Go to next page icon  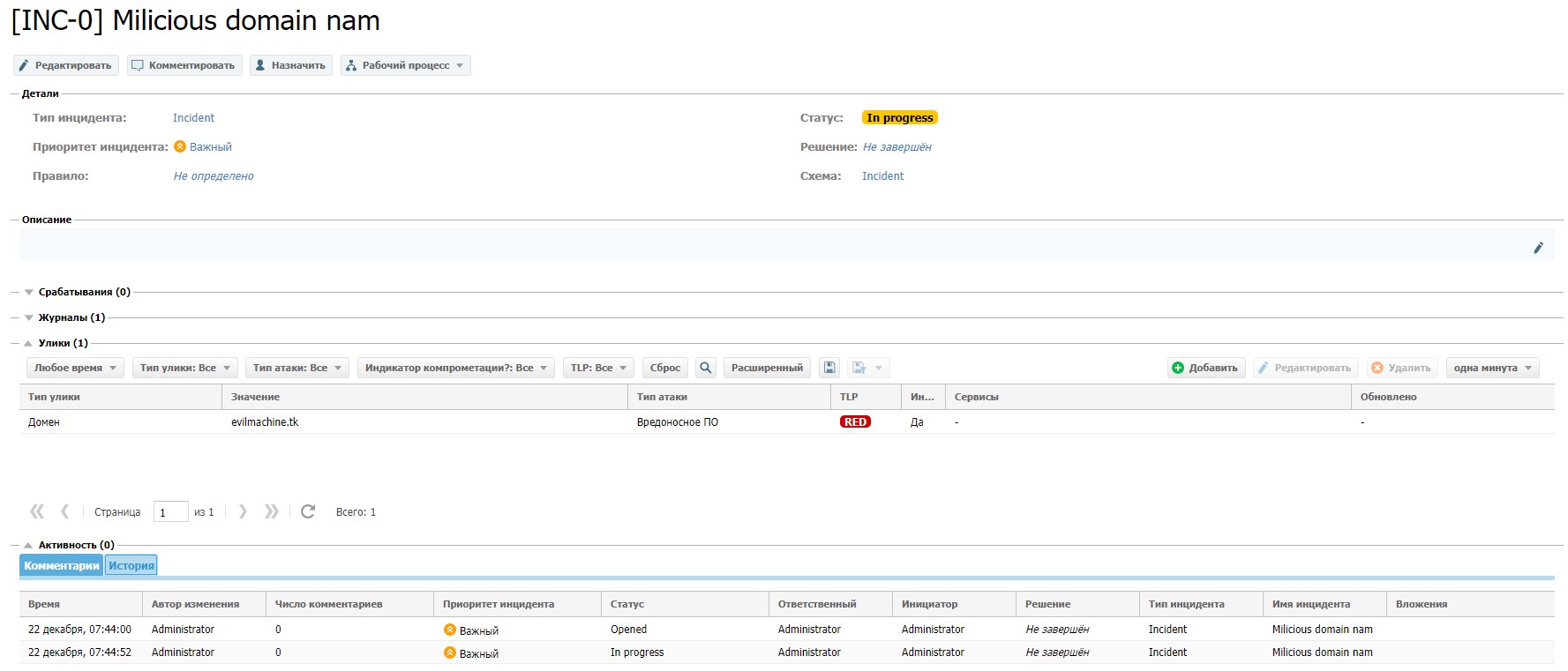coord(243,511)
